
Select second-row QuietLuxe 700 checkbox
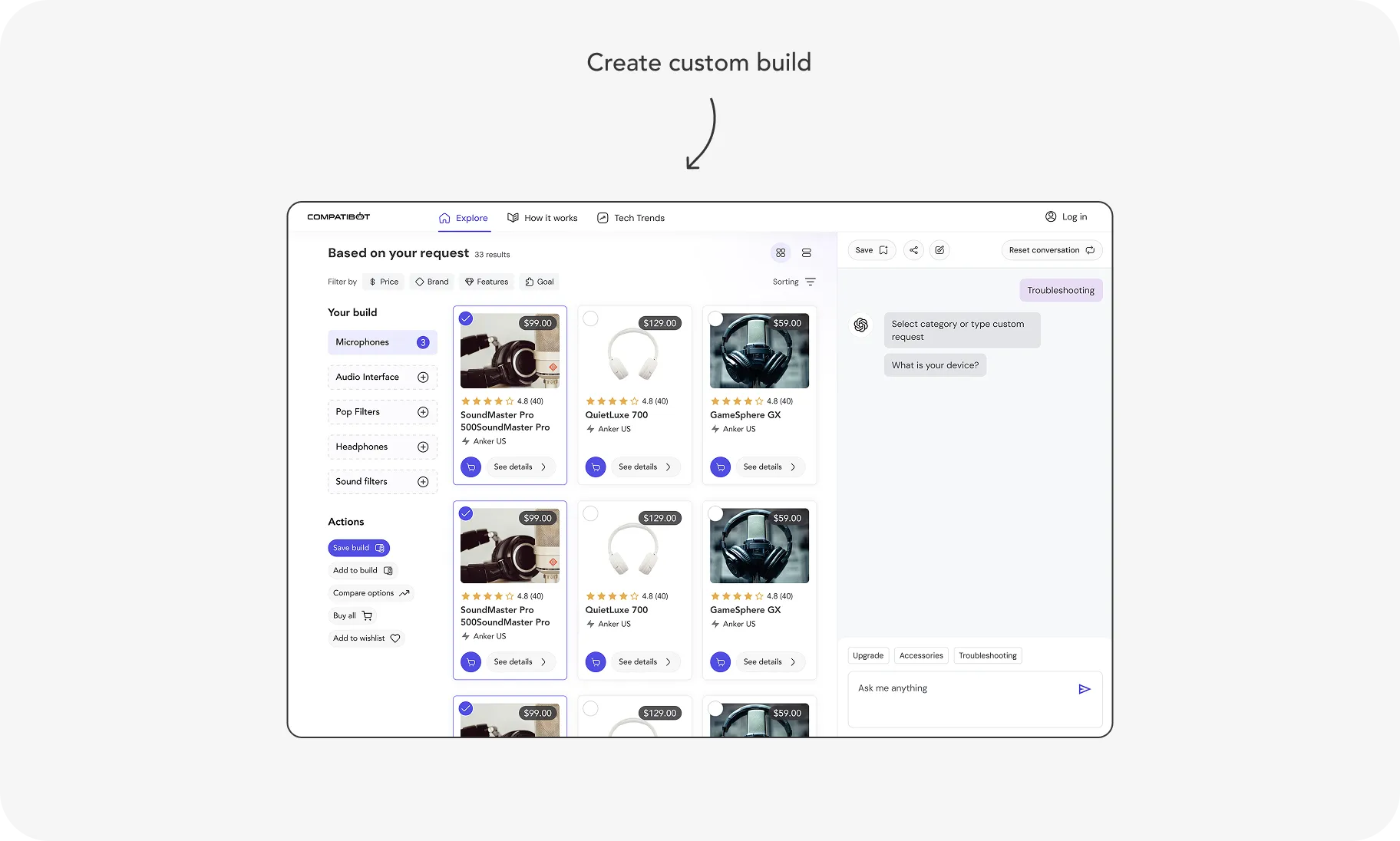[590, 513]
